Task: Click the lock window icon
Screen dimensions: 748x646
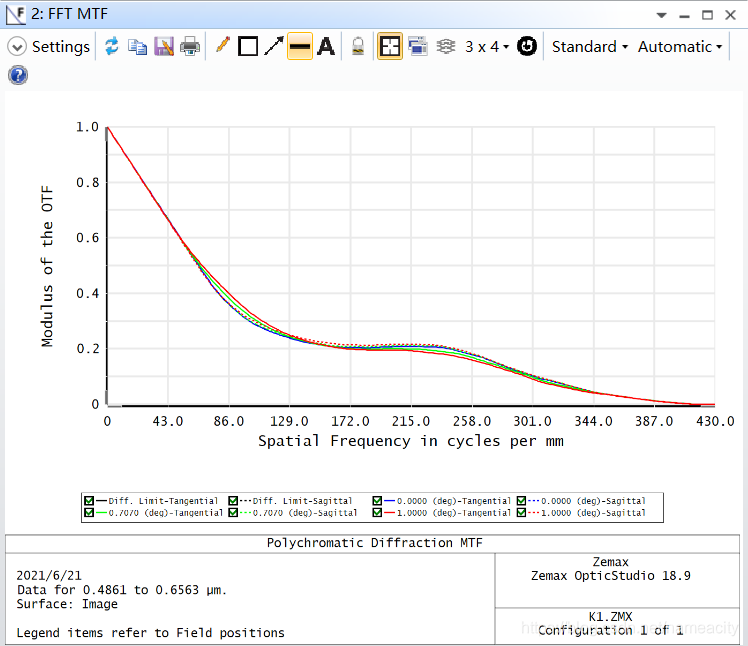Action: click(358, 47)
